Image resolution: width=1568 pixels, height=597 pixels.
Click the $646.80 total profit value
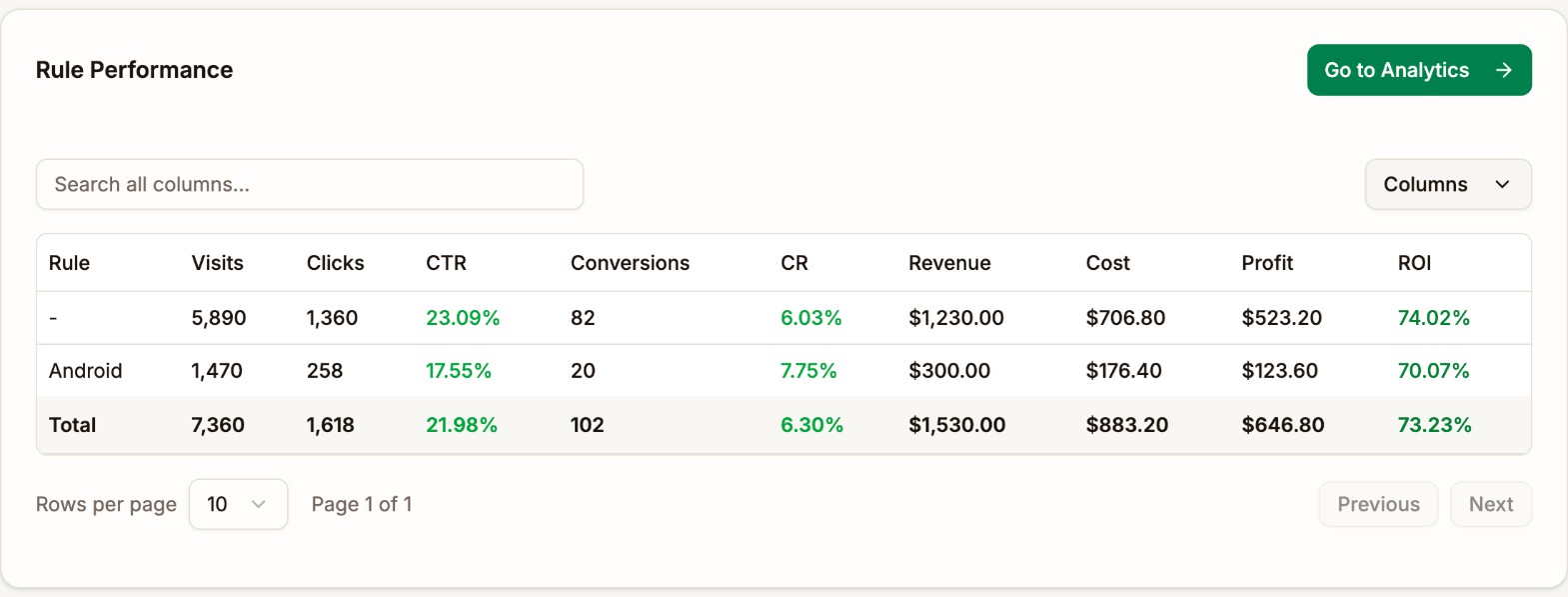(x=1282, y=425)
